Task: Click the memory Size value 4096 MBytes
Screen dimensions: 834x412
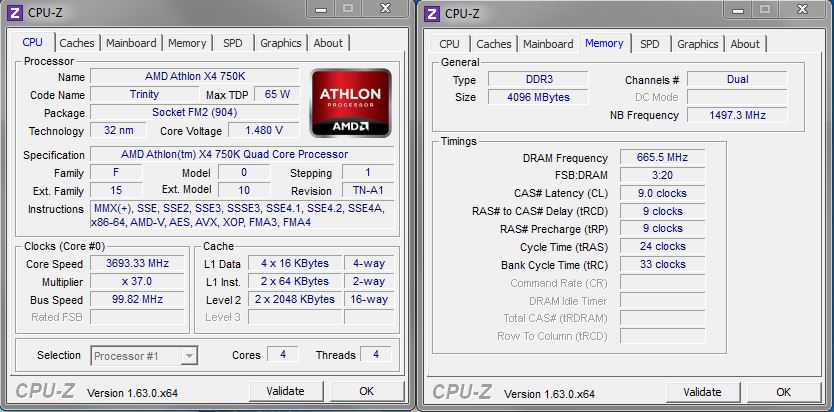Action: (538, 97)
